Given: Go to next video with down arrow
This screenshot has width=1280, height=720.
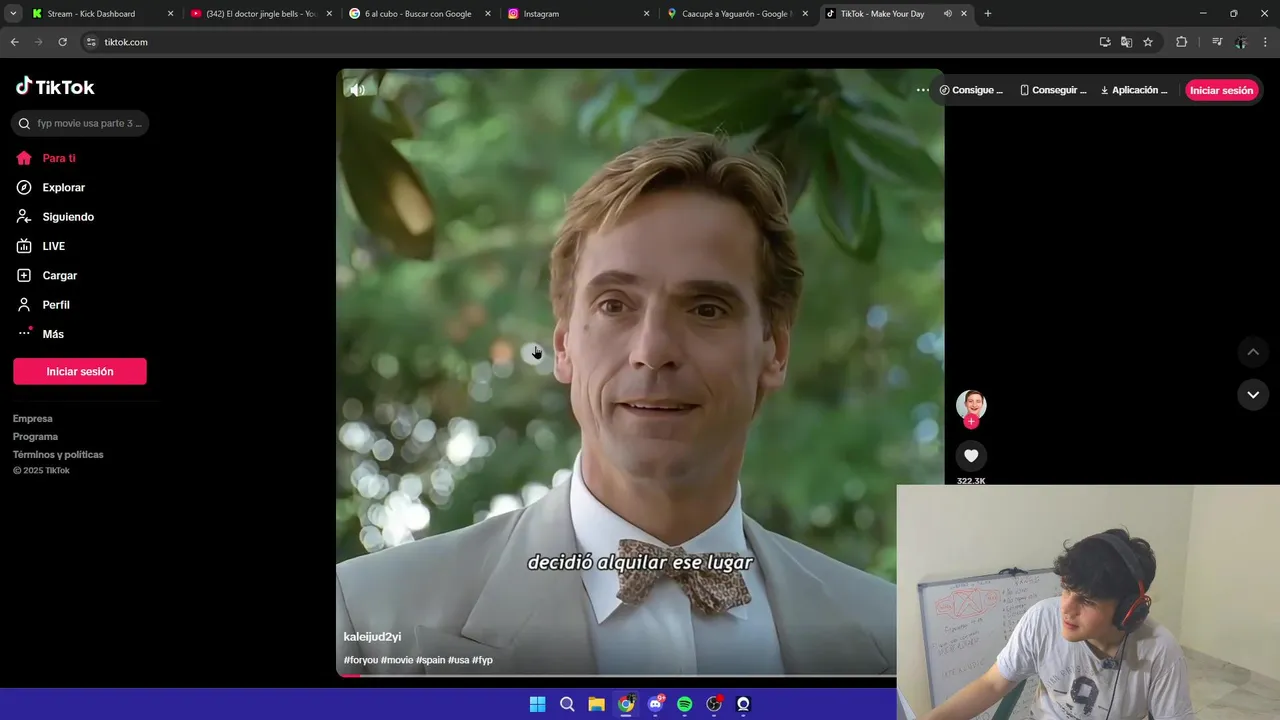Looking at the screenshot, I should click(x=1253, y=395).
